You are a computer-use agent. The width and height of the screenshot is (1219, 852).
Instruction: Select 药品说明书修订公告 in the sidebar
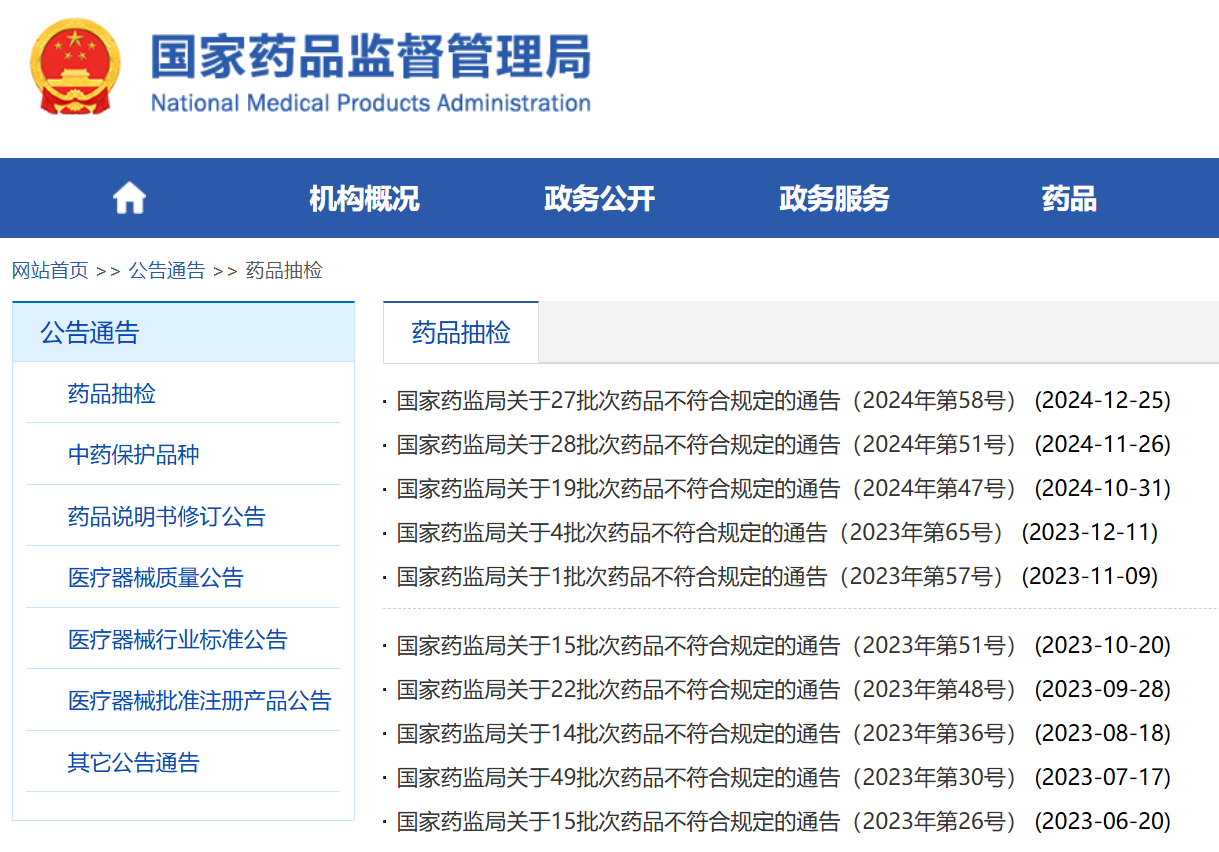pos(167,517)
